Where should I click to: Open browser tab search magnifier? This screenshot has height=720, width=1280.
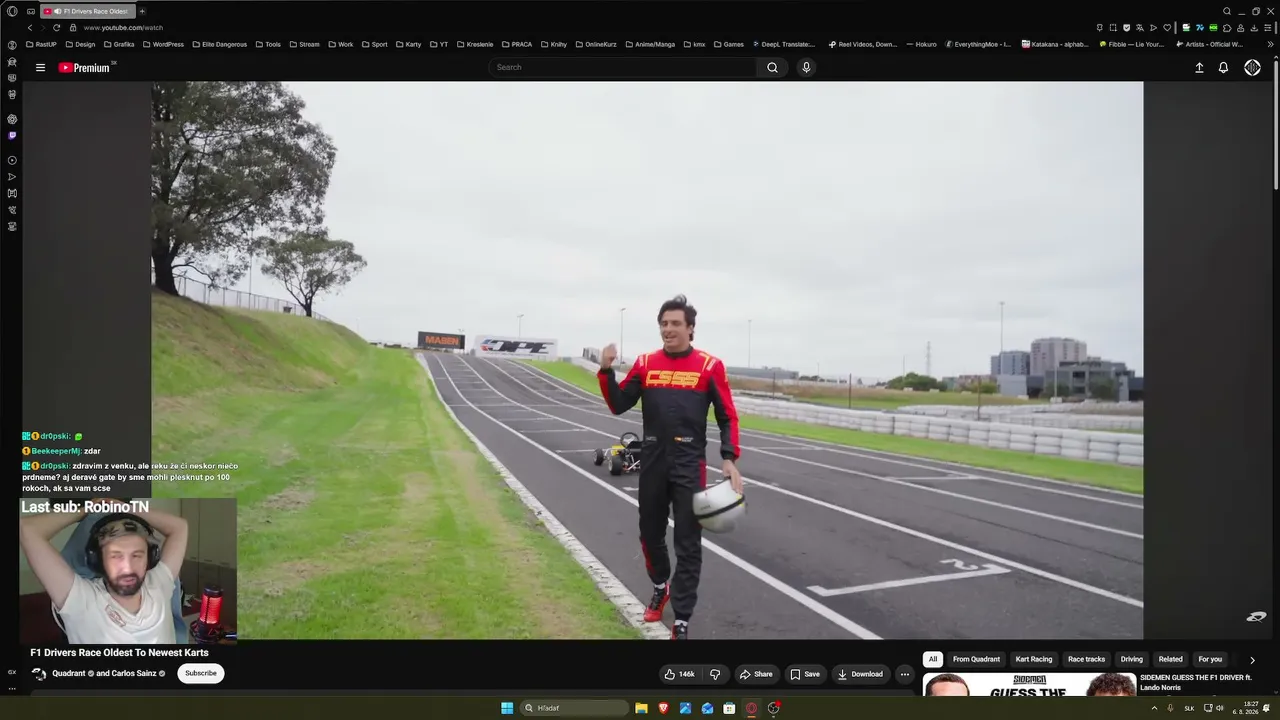click(1227, 11)
